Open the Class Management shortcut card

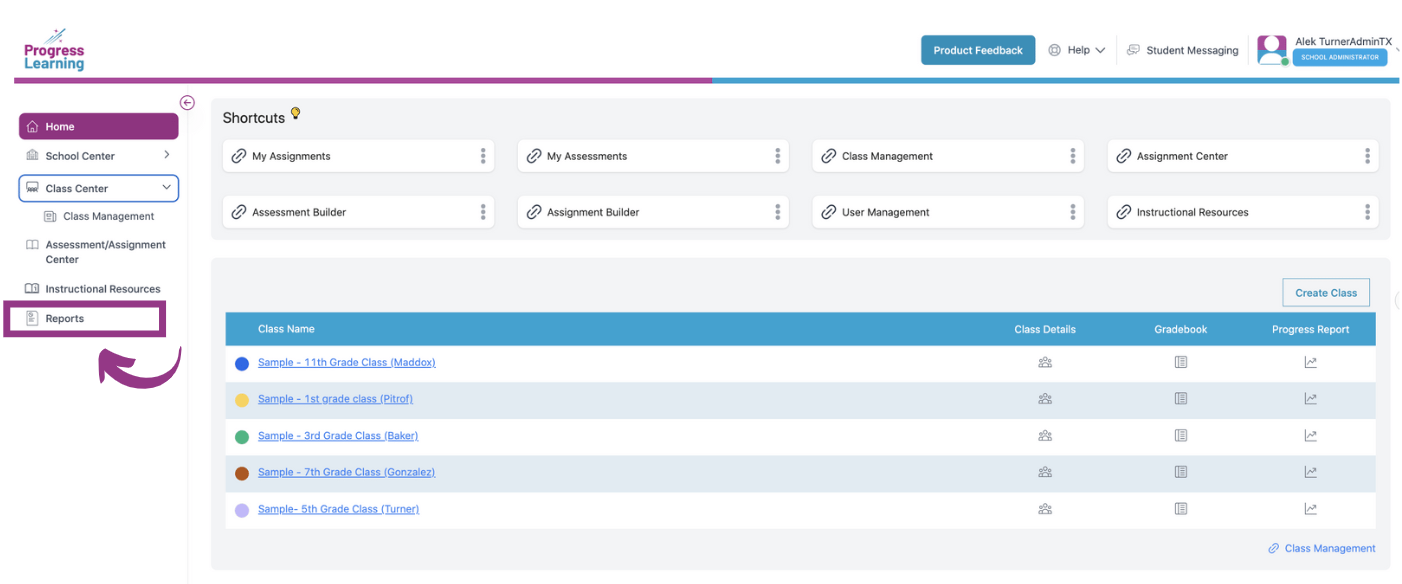948,156
